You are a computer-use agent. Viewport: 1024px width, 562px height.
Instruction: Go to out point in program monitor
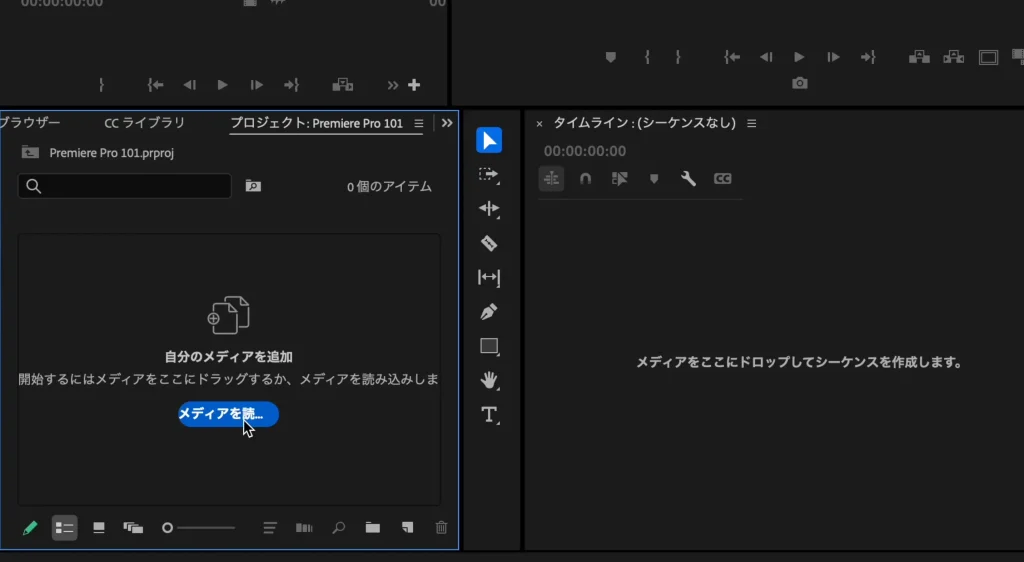[x=868, y=57]
